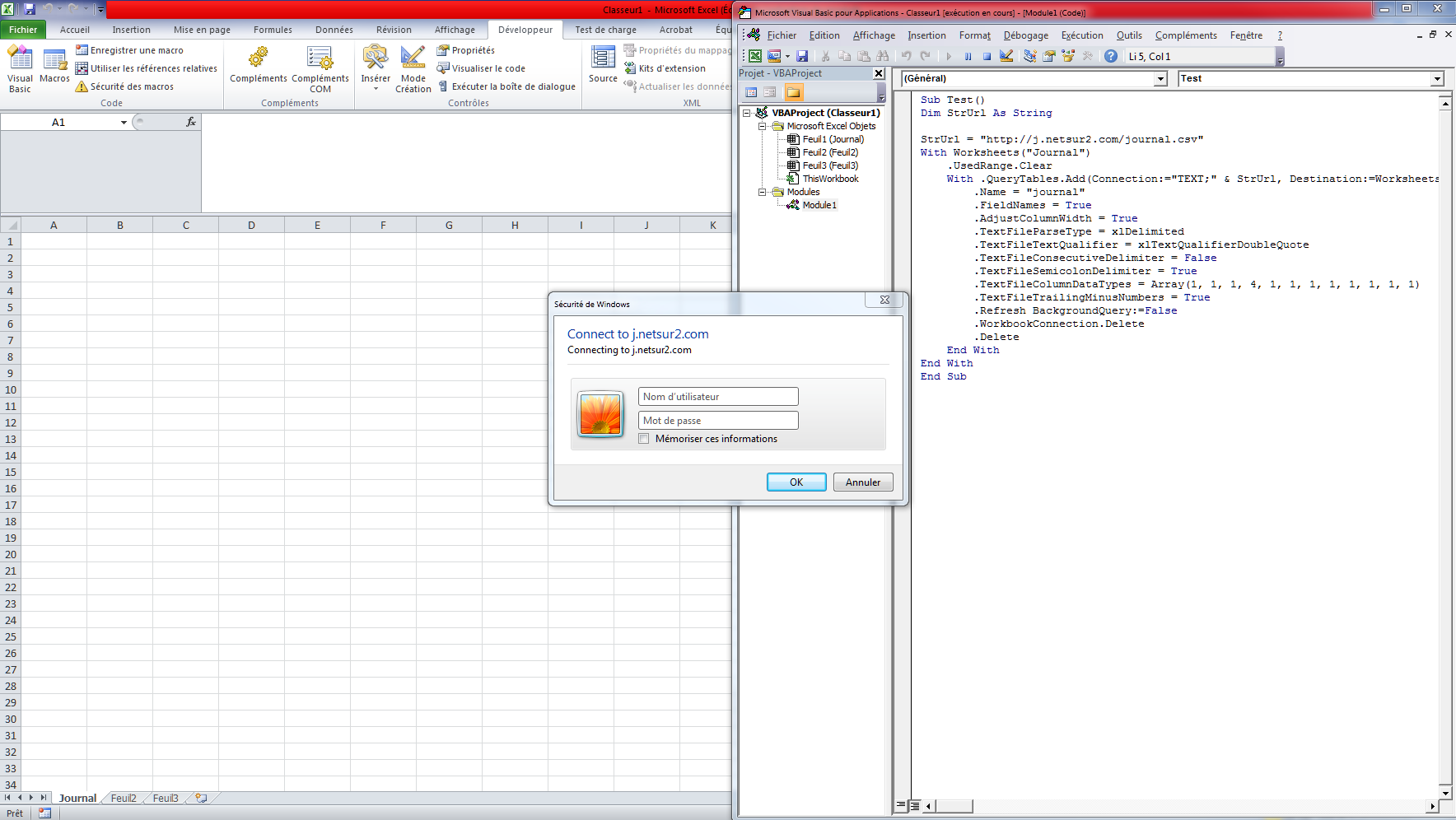Open Explorateur de projets icon in VBA toolbar
Image resolution: width=1456 pixels, height=820 pixels.
1029,56
